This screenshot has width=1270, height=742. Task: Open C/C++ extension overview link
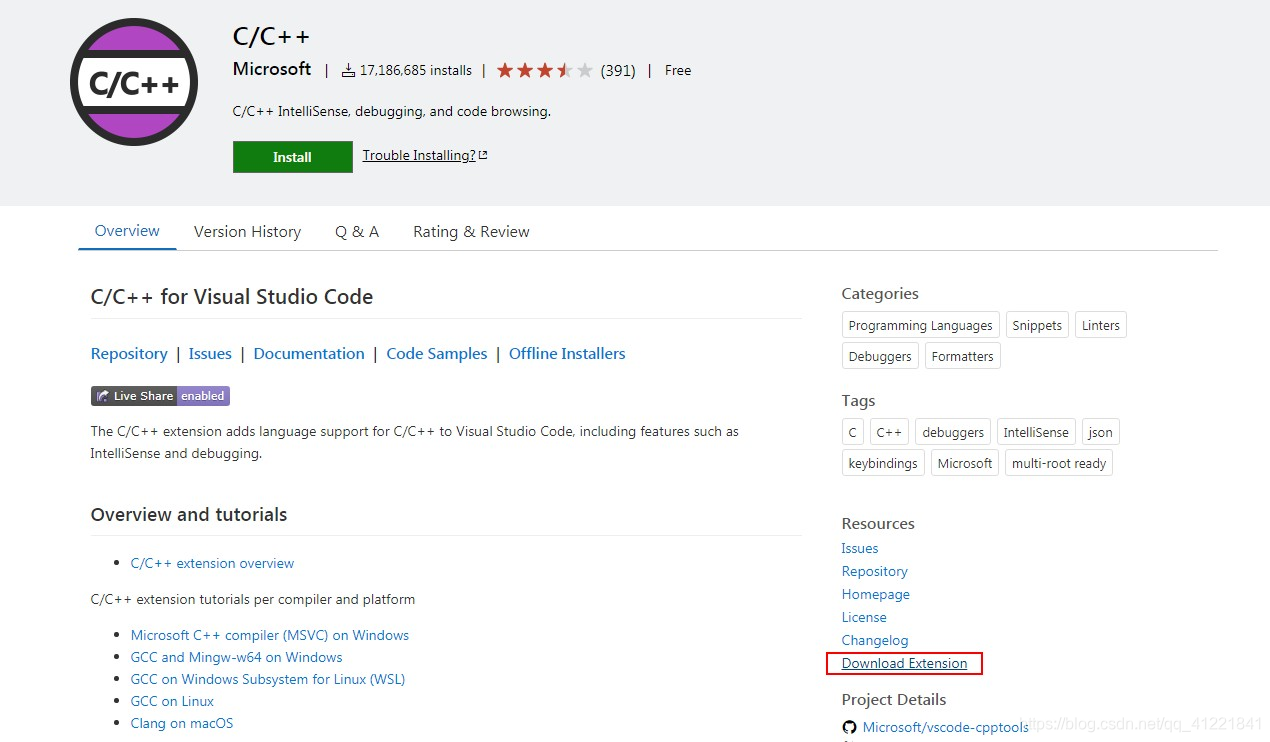[212, 563]
